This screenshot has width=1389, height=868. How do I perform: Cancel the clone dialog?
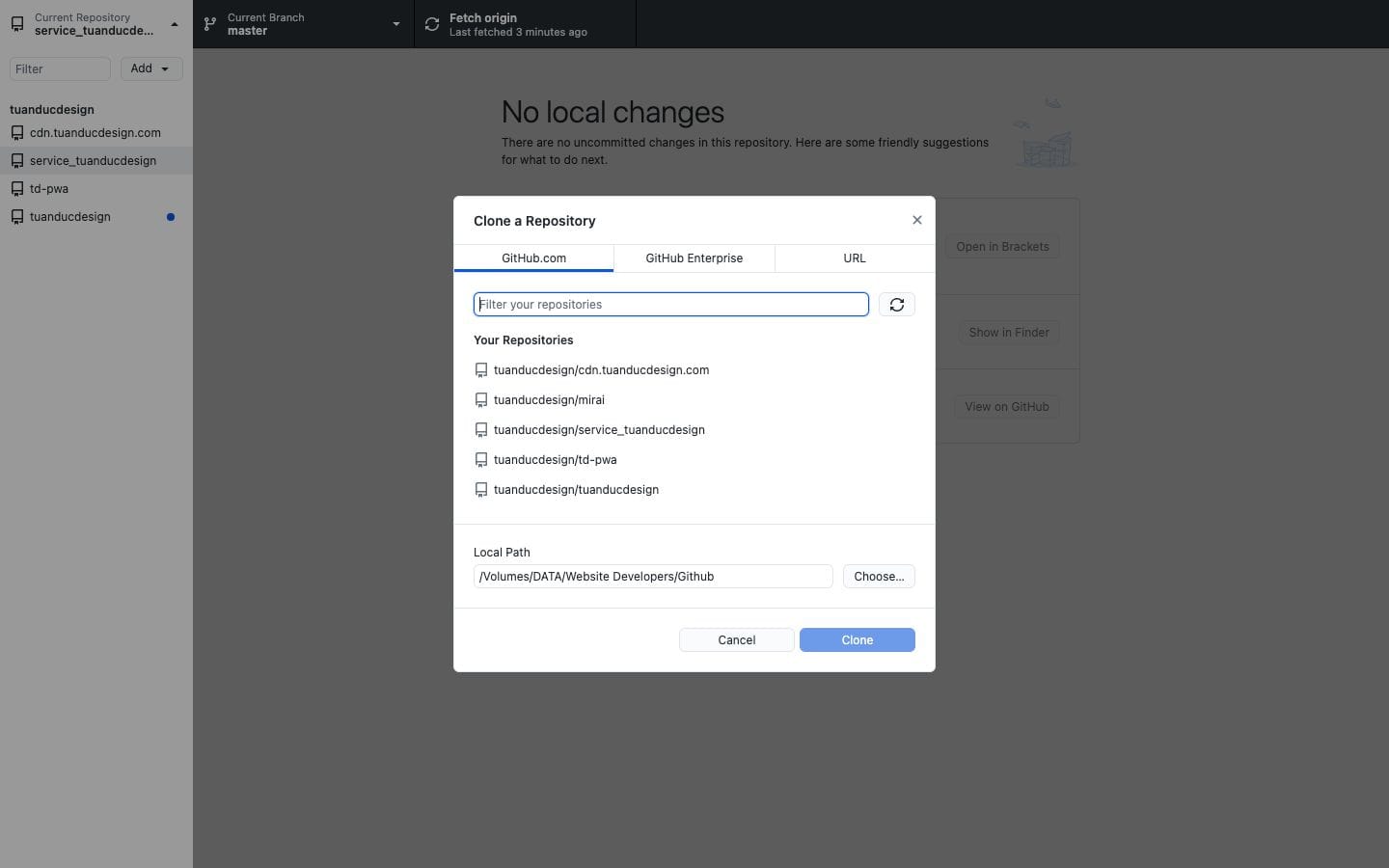click(736, 639)
